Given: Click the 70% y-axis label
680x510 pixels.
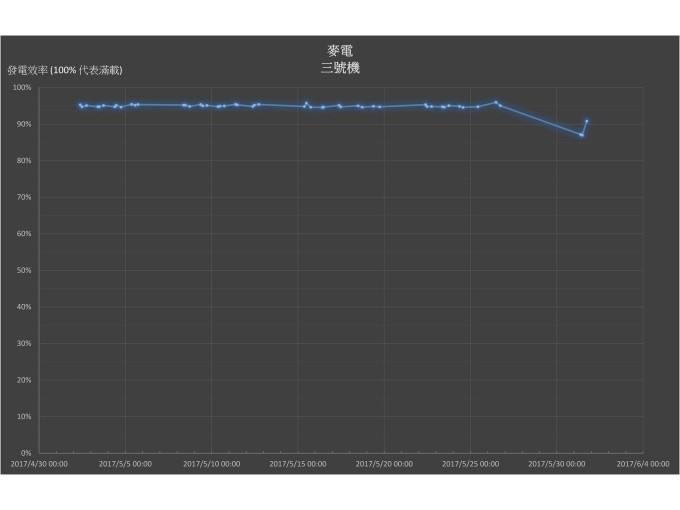Looking at the screenshot, I should point(24,197).
